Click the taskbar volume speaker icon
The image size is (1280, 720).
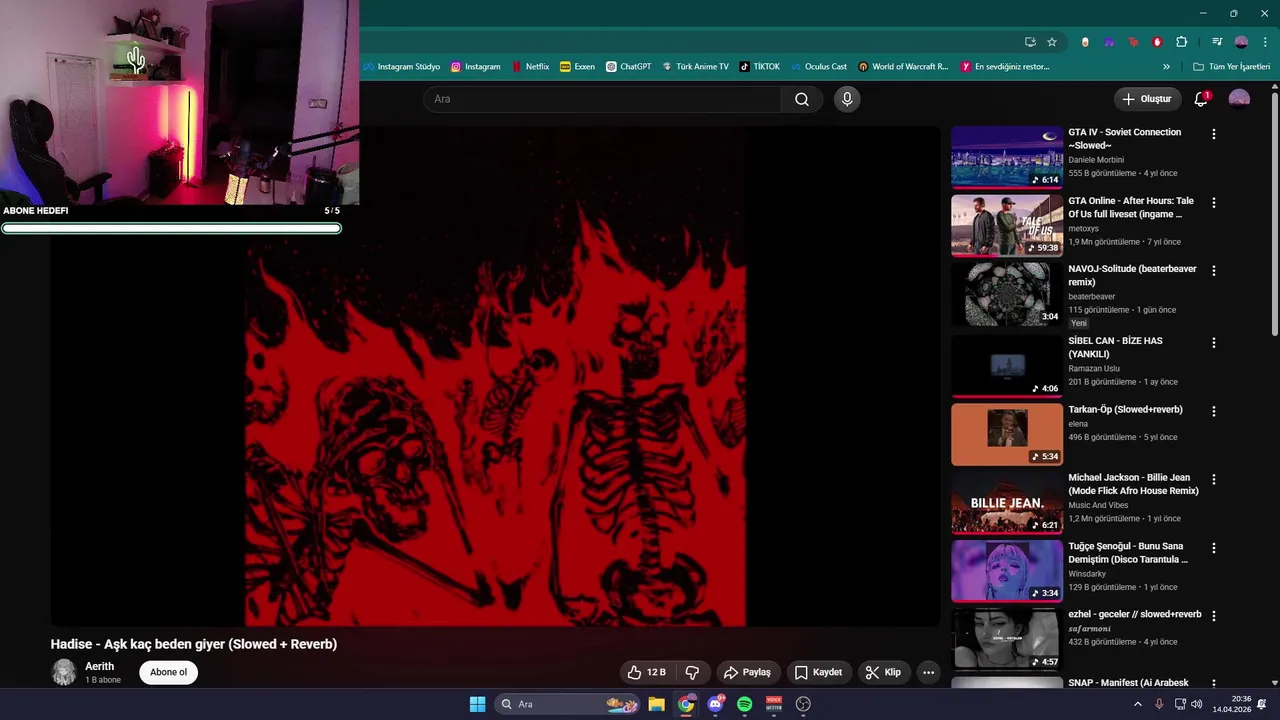pyautogui.click(x=1197, y=704)
